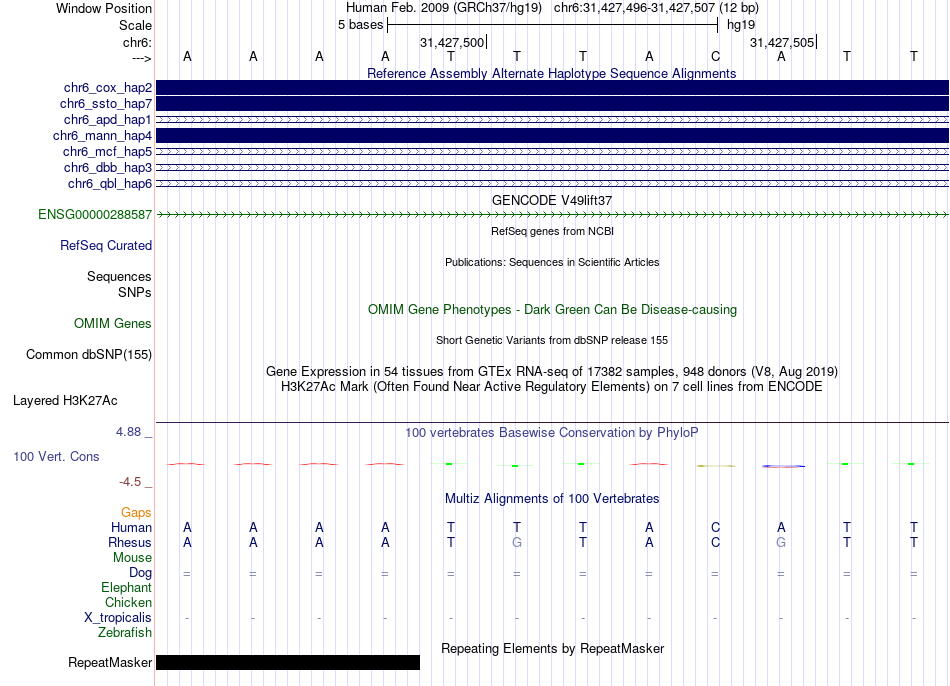Image resolution: width=950 pixels, height=686 pixels.
Task: Open the chr6_apd_hap1 alignment label
Action: coord(108,119)
